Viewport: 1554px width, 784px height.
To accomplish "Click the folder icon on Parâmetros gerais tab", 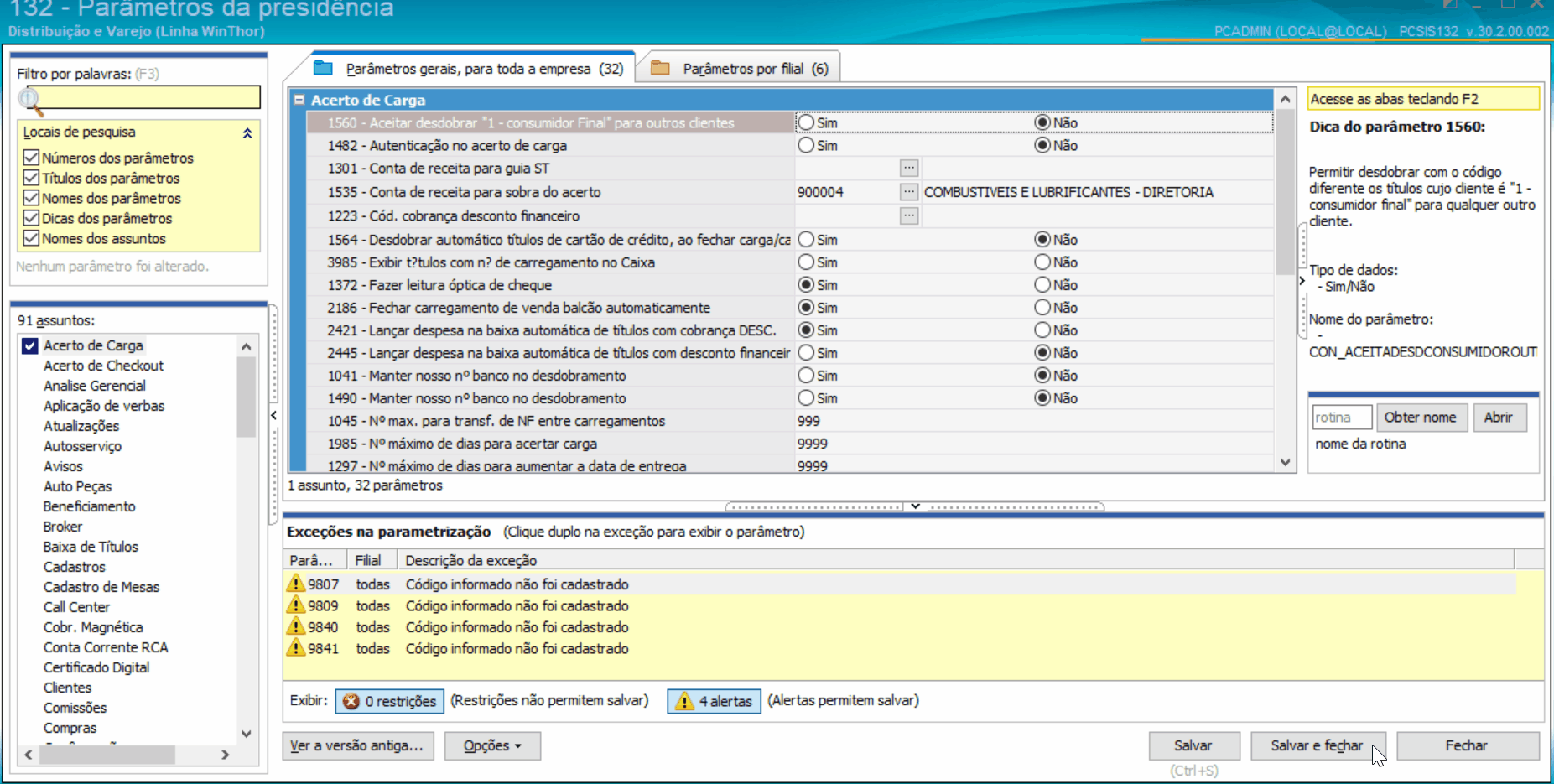I will [323, 68].
